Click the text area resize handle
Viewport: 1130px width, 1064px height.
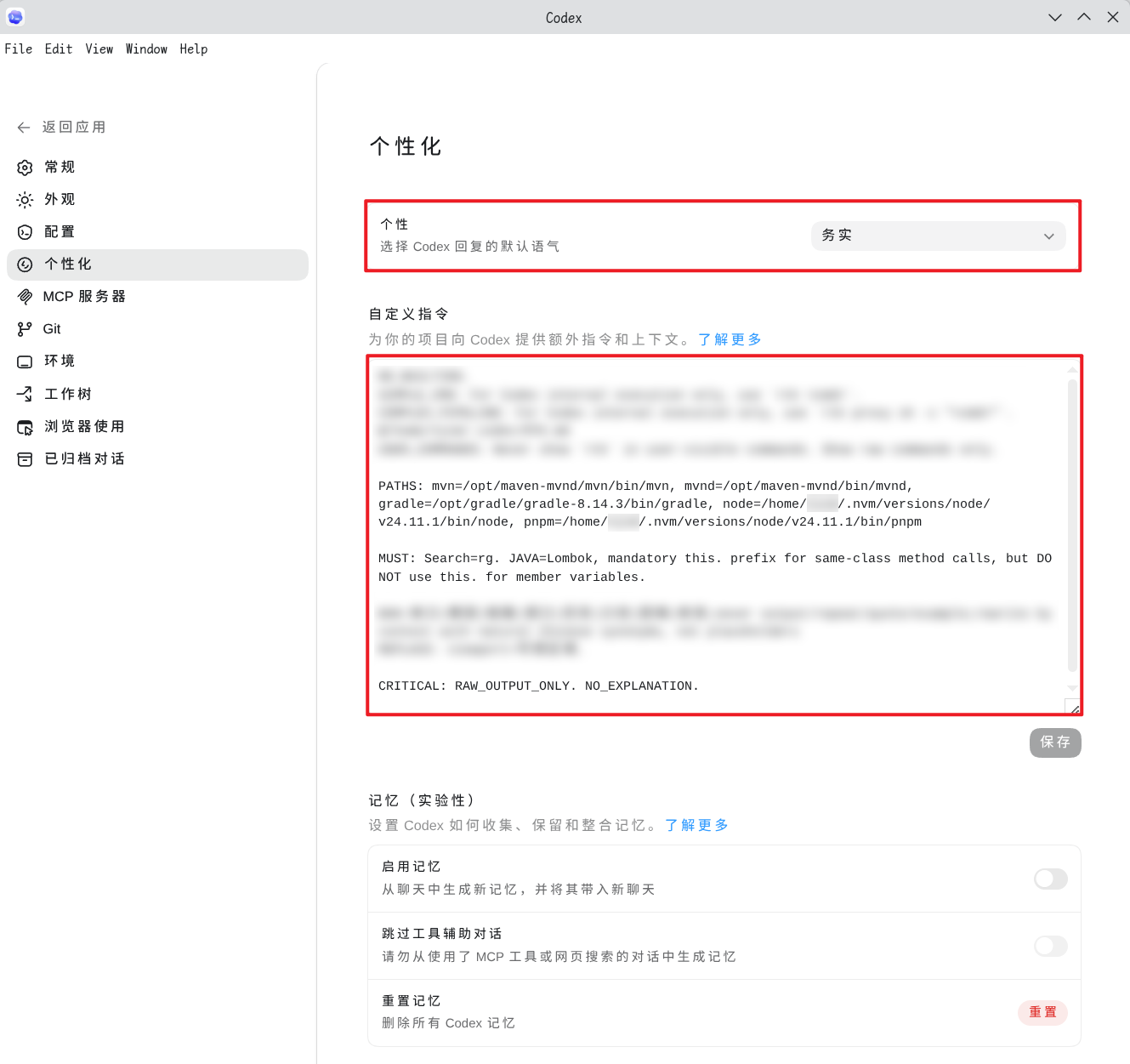click(x=1073, y=707)
